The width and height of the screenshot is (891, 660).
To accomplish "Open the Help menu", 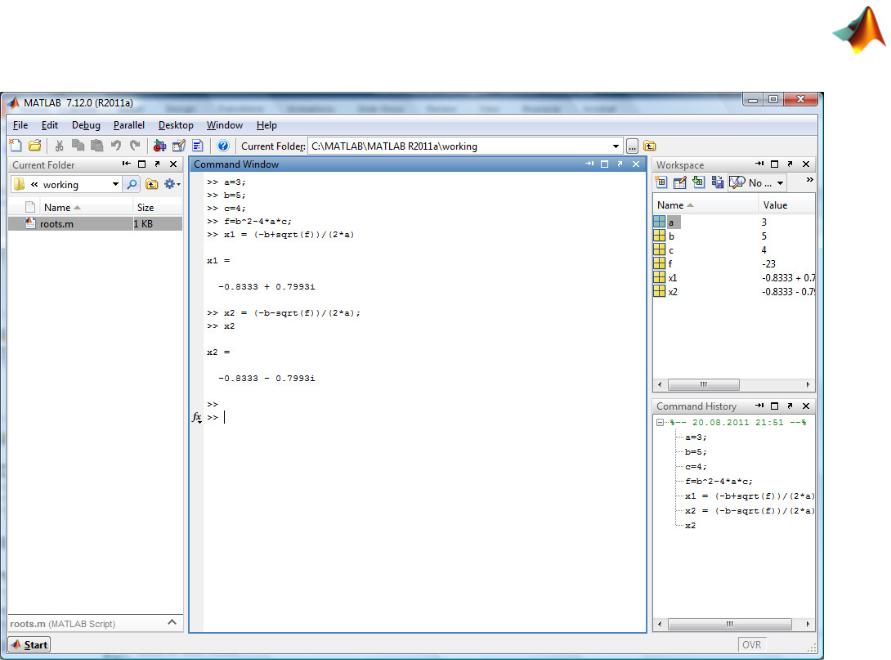I will (x=267, y=125).
